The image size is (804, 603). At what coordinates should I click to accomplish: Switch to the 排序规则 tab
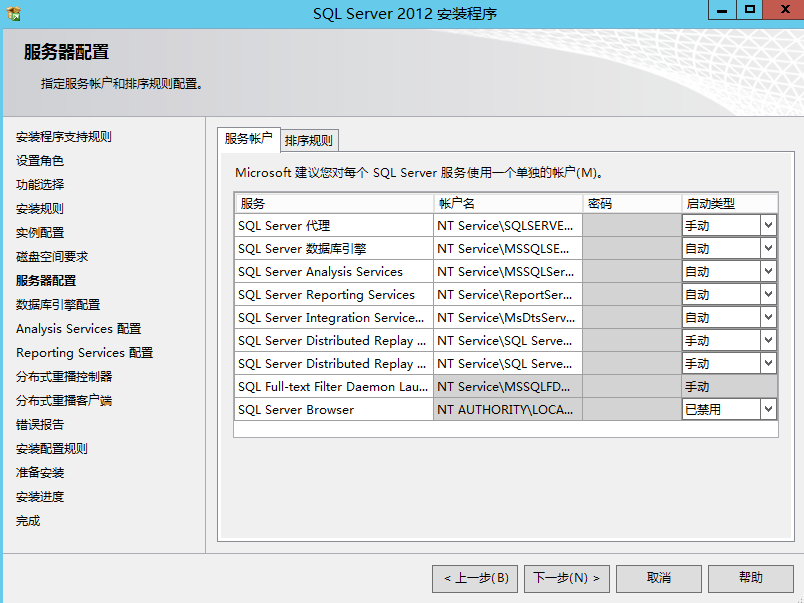[x=310, y=140]
